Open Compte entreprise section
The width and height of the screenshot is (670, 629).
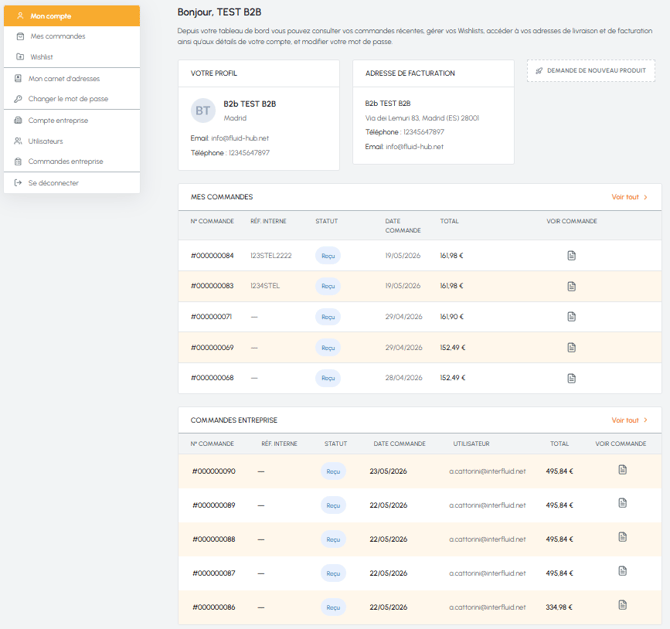72,121
